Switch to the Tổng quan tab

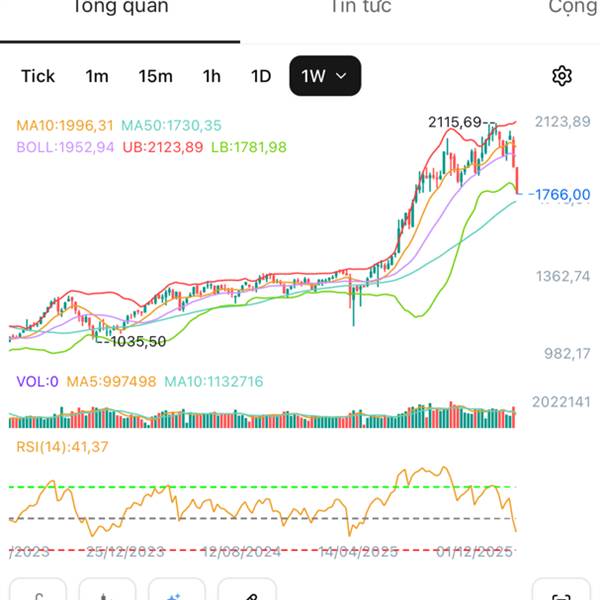119,8
